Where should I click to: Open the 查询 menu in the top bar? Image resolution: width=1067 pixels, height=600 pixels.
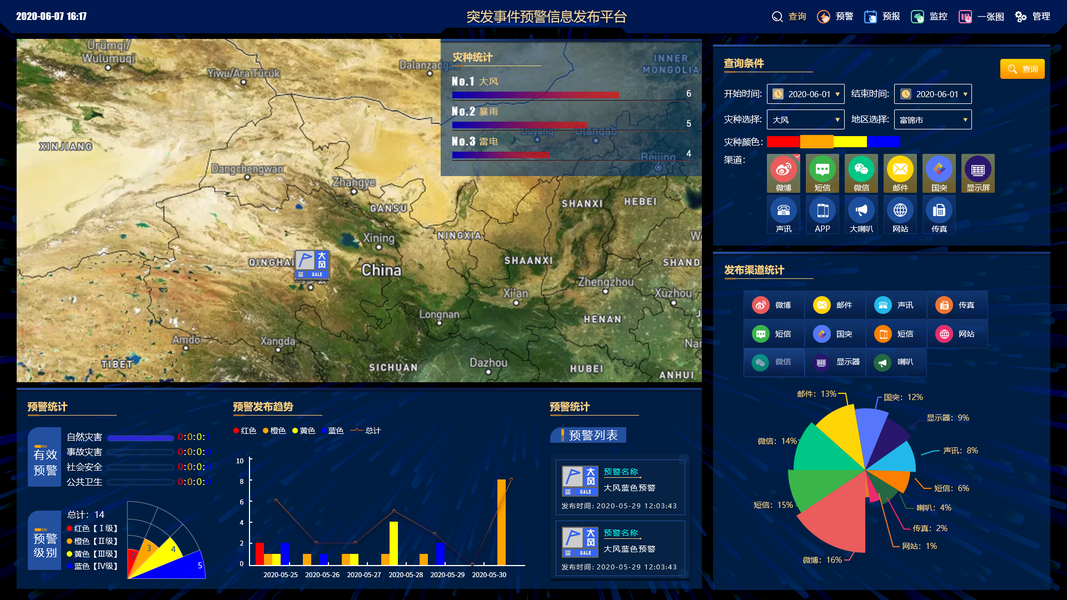click(x=789, y=16)
